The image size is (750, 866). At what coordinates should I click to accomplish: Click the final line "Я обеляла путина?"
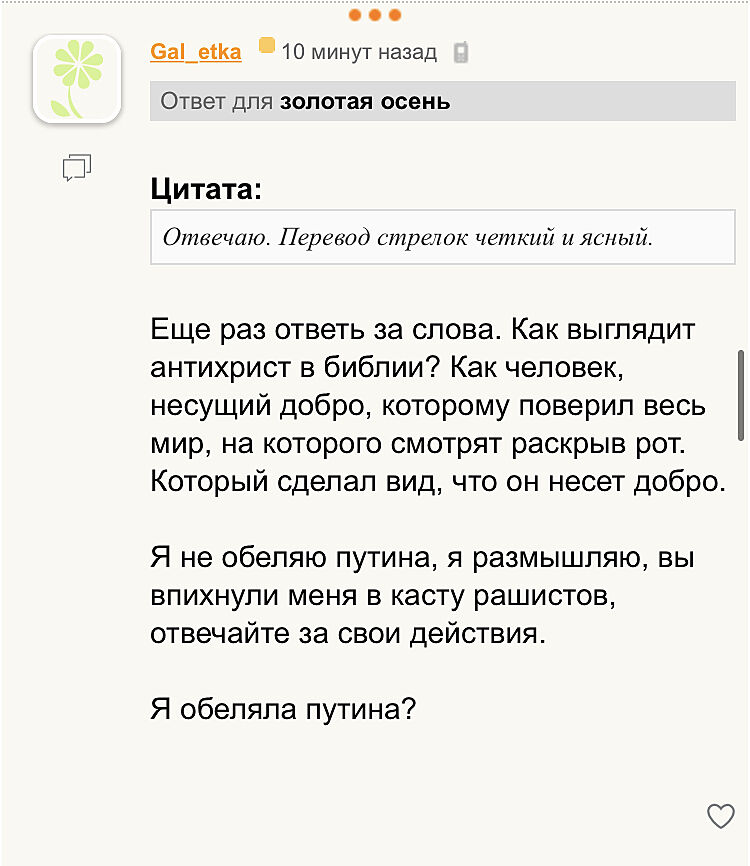282,710
